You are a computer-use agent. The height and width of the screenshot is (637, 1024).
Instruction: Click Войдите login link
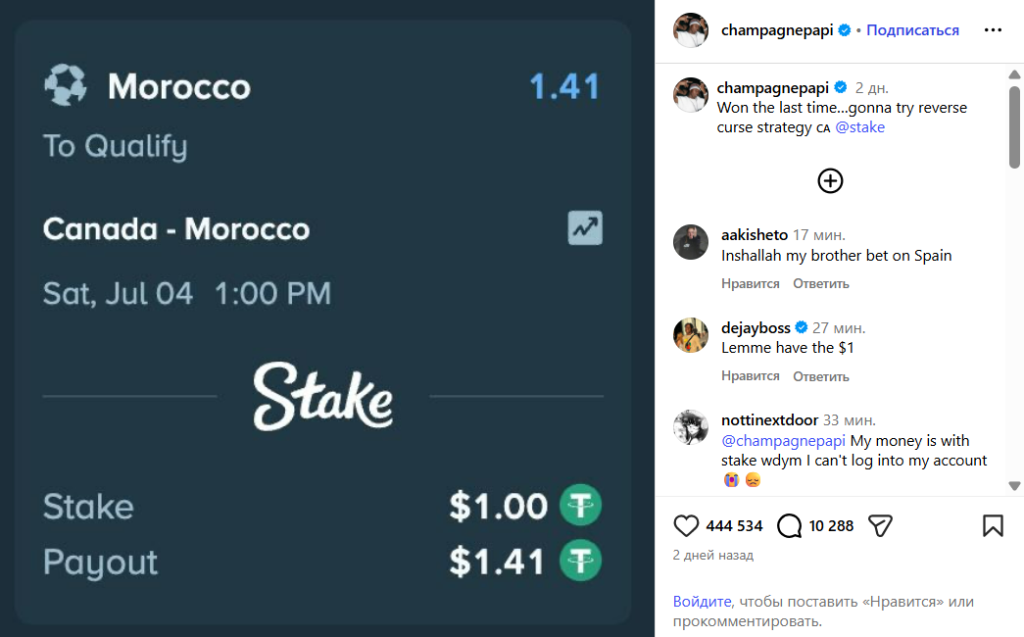coord(702,601)
